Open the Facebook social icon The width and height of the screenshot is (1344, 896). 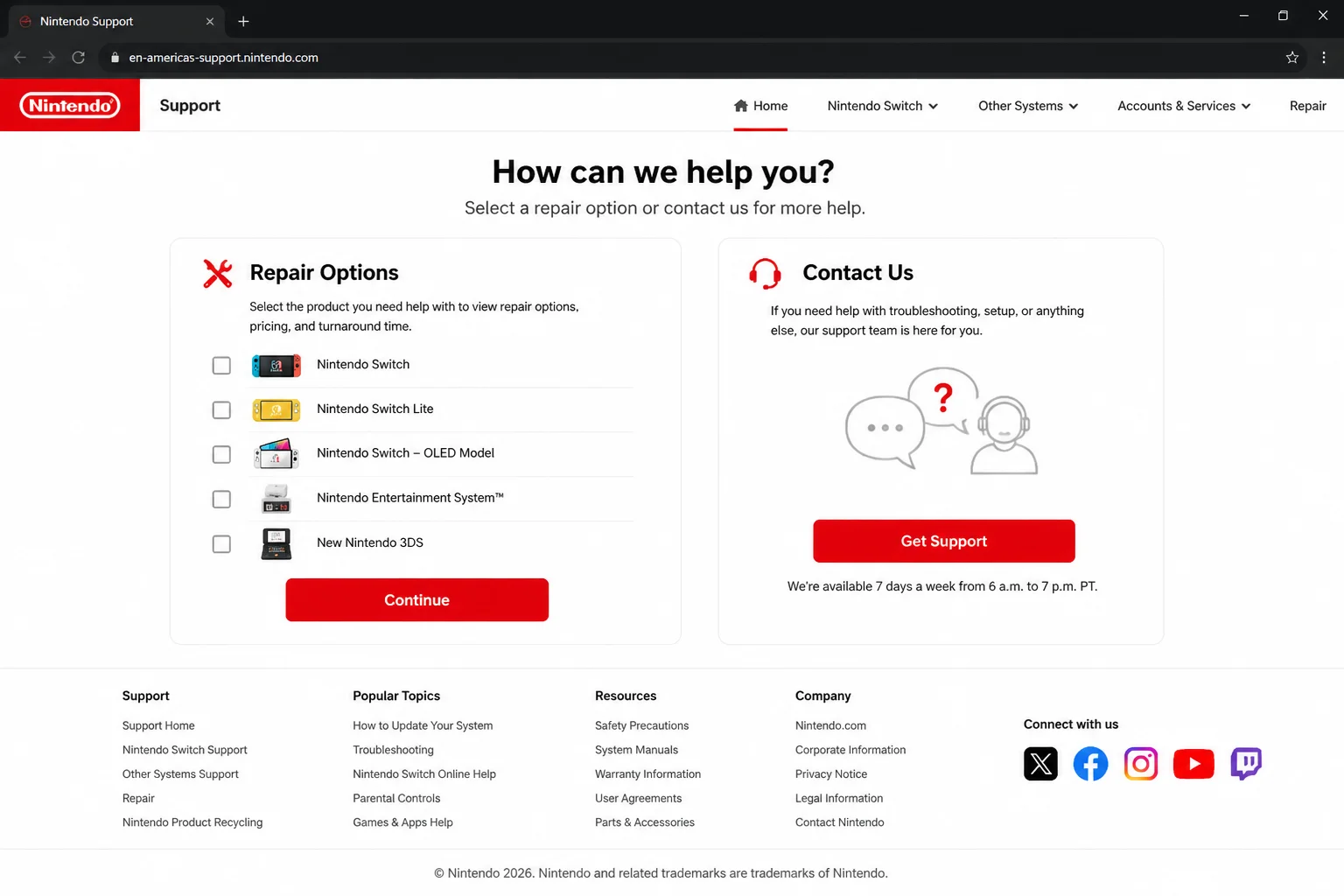pos(1090,764)
